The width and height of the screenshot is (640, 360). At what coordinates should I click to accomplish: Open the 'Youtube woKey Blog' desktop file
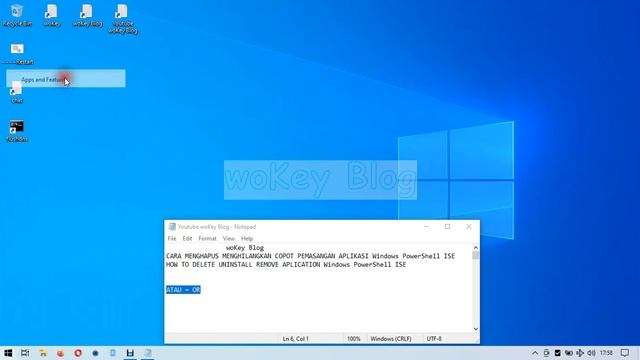pyautogui.click(x=122, y=19)
